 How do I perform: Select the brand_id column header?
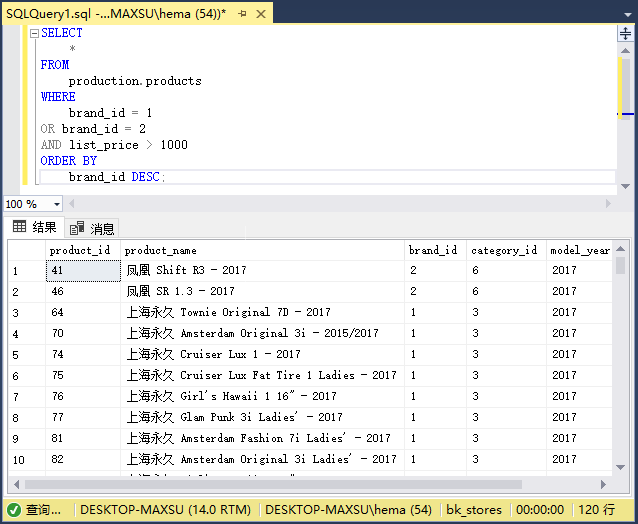[435, 250]
